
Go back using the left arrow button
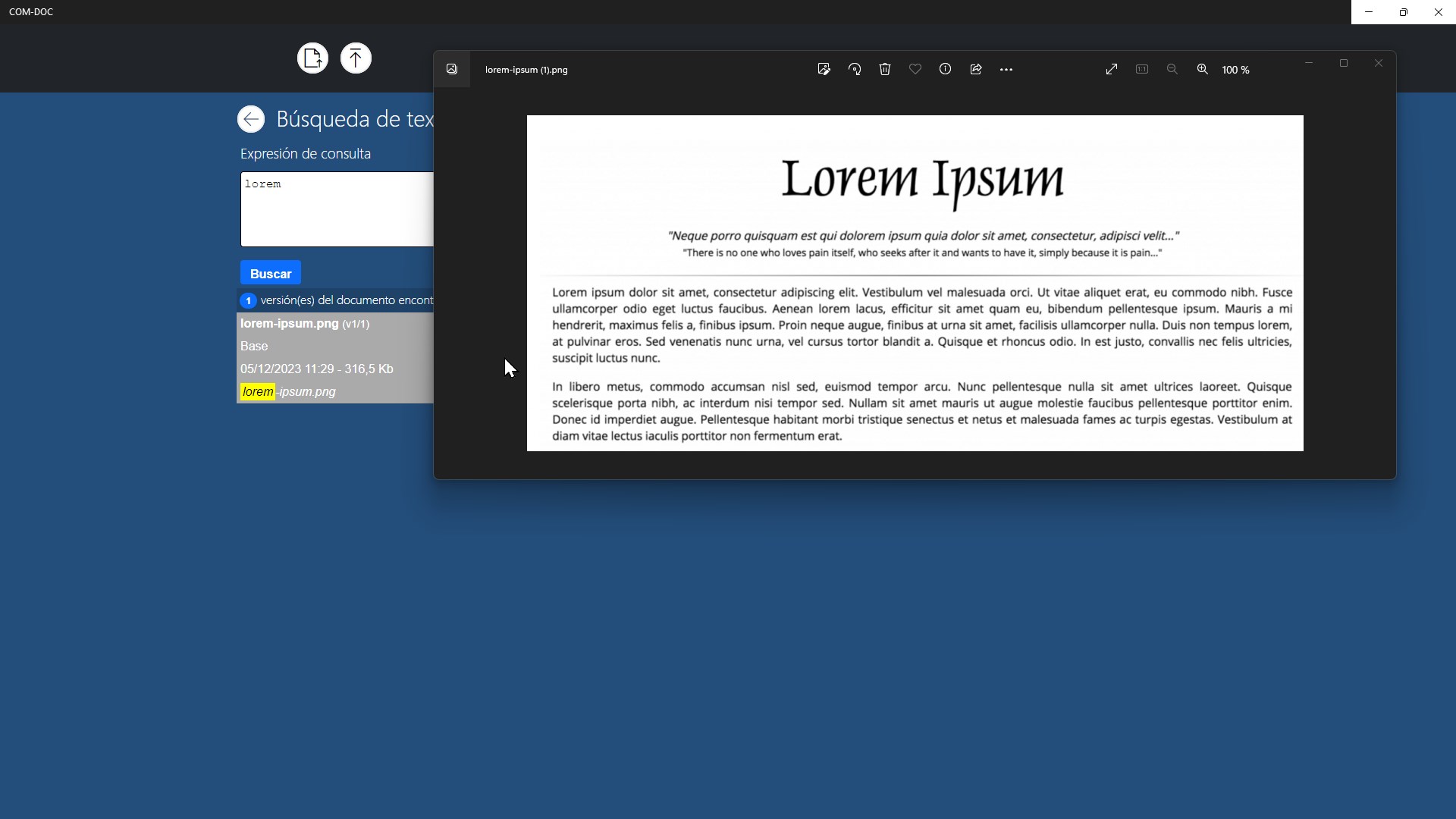pos(251,119)
